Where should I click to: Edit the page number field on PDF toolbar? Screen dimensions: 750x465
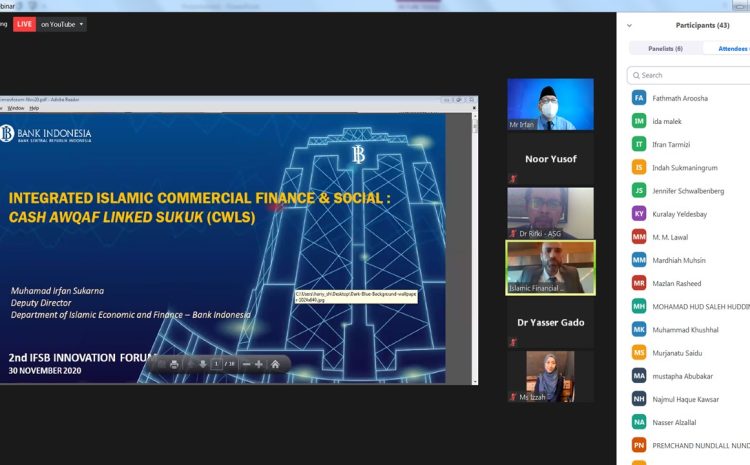click(216, 364)
